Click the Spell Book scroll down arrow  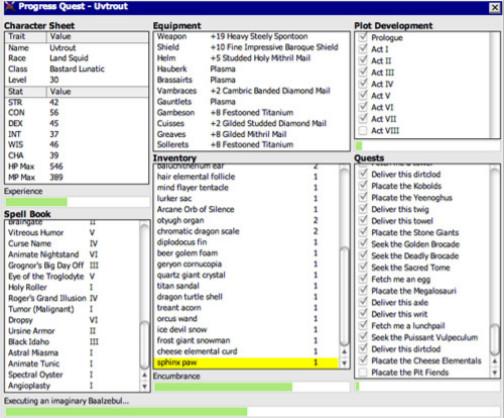[144, 386]
